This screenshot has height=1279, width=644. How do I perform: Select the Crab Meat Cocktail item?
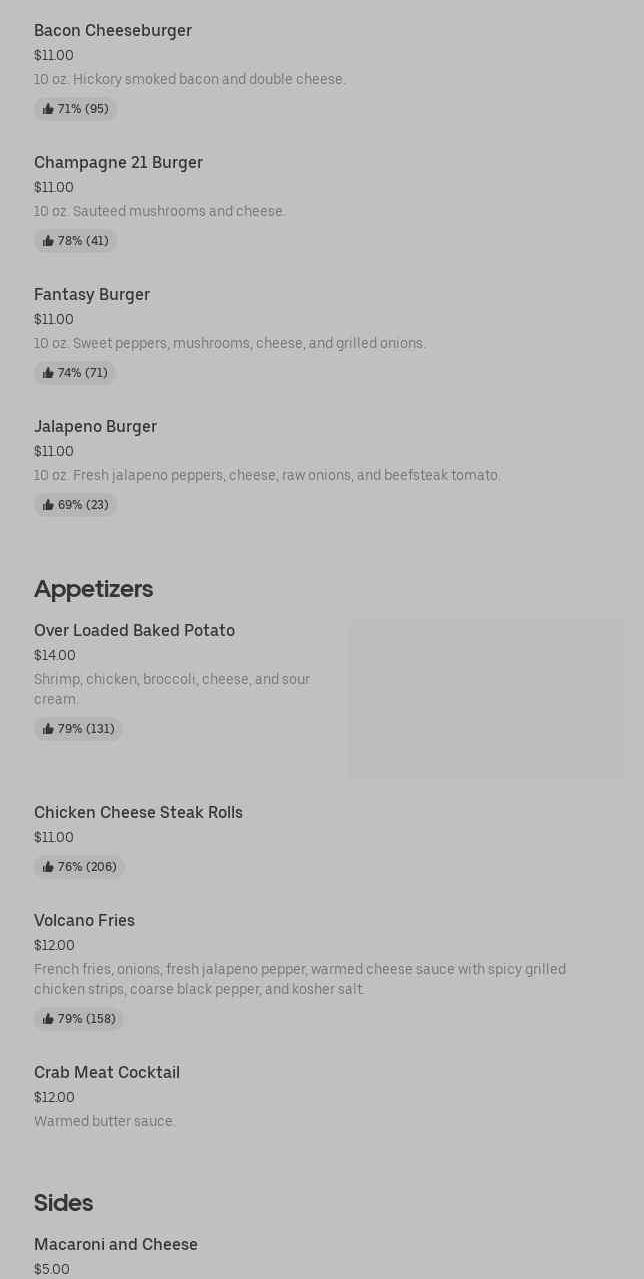tap(107, 1073)
